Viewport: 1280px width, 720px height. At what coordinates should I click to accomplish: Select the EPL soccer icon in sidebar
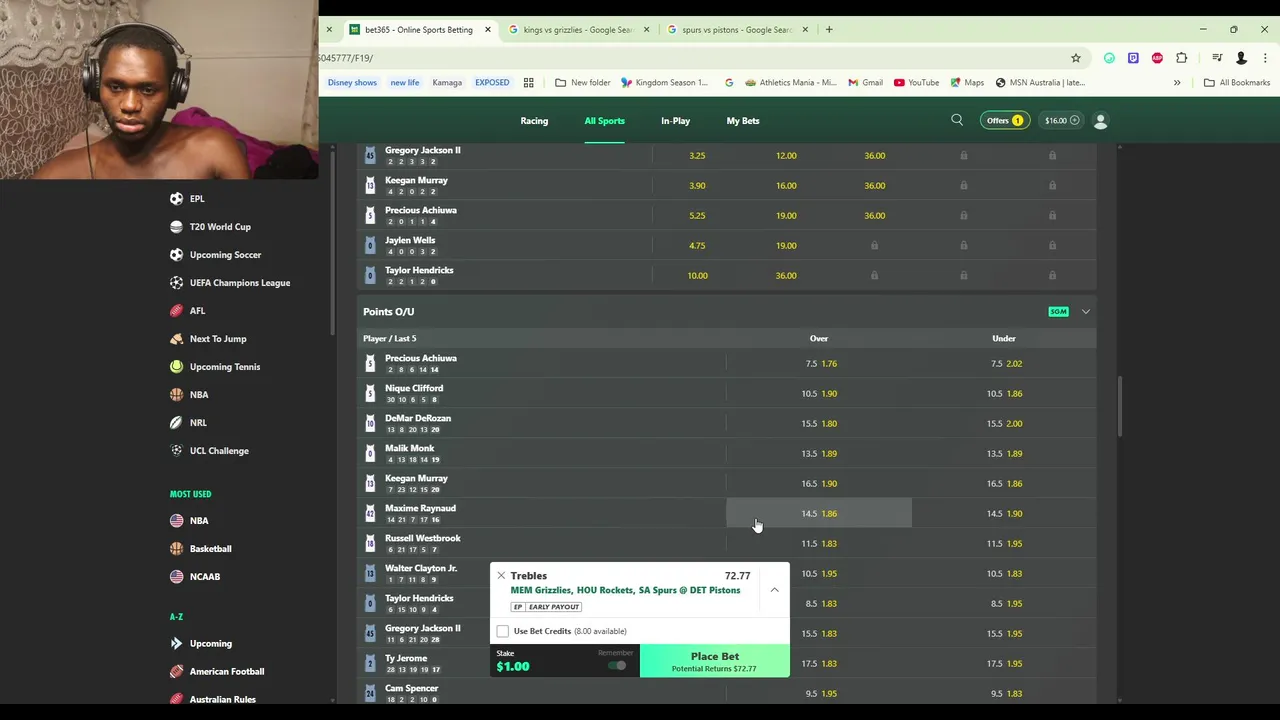[176, 198]
